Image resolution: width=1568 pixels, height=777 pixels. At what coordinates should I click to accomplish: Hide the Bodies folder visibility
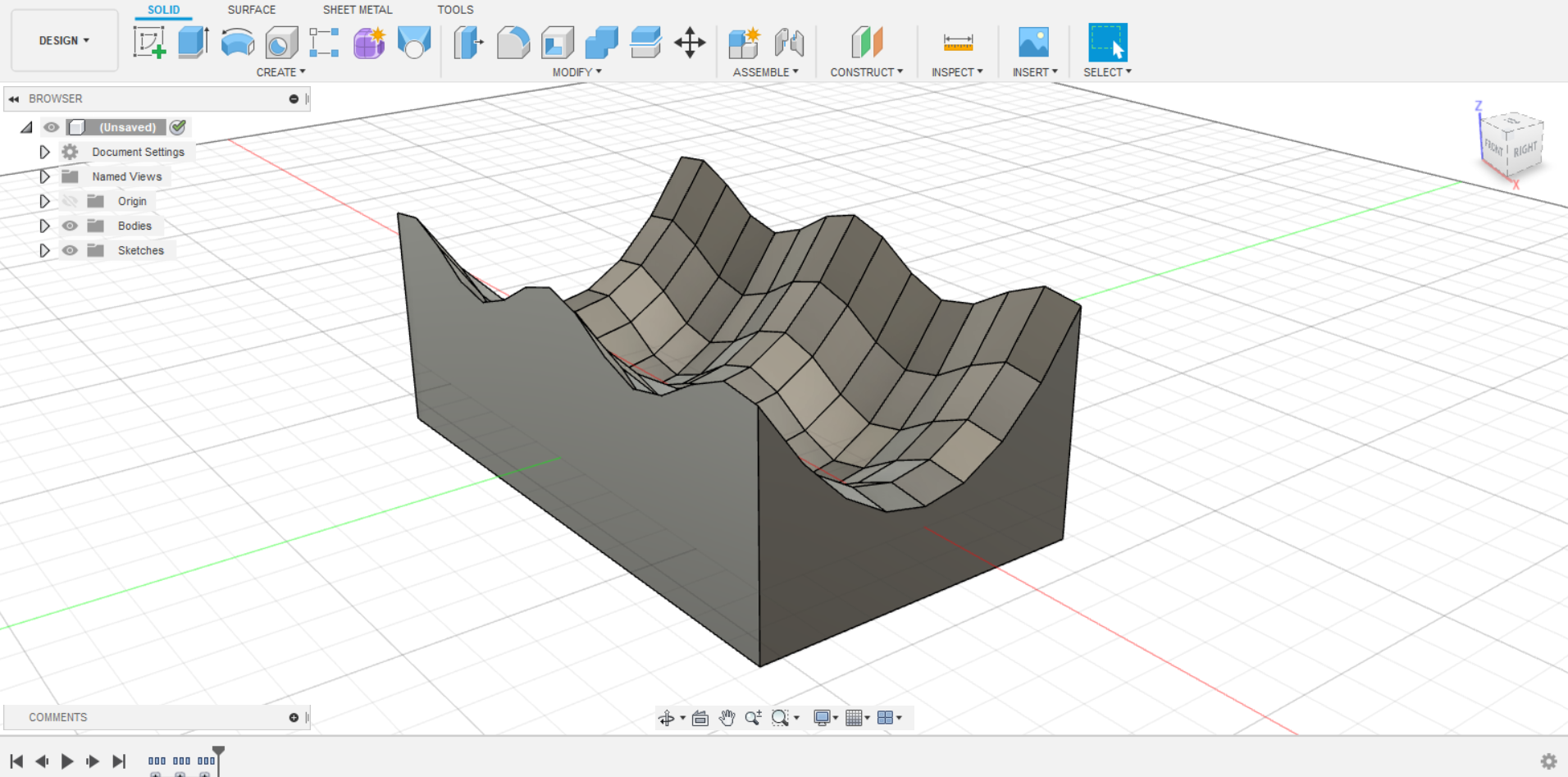[71, 226]
